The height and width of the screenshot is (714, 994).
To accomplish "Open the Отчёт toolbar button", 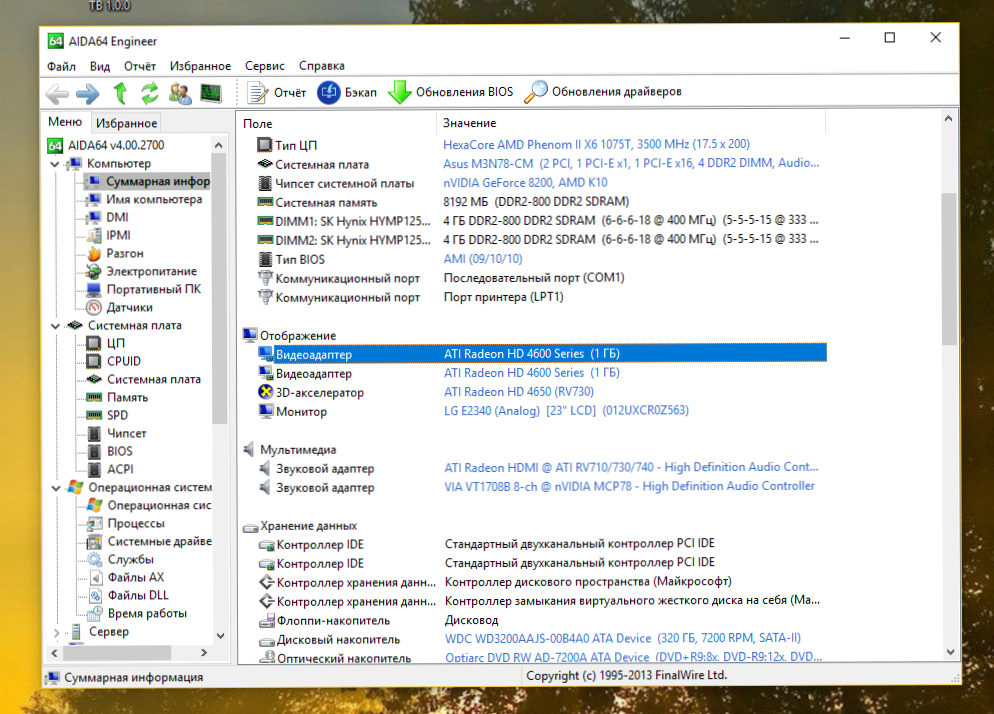I will click(277, 92).
